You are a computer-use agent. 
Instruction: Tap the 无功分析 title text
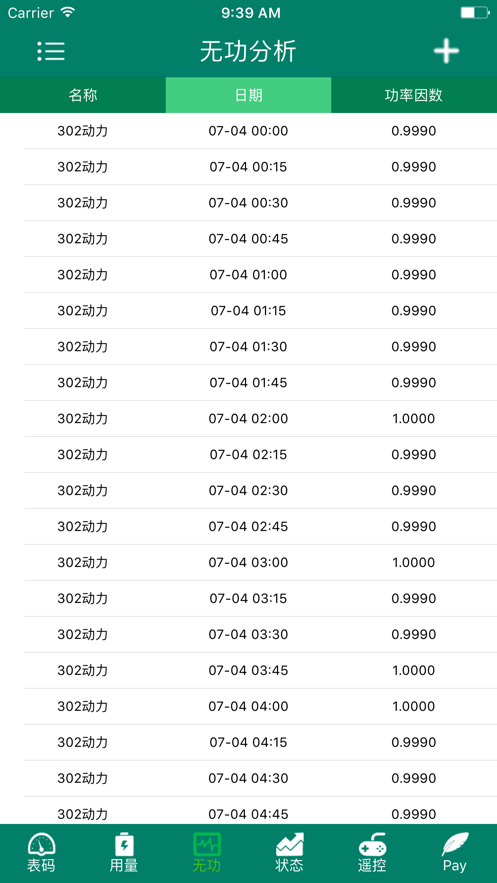coord(248,52)
